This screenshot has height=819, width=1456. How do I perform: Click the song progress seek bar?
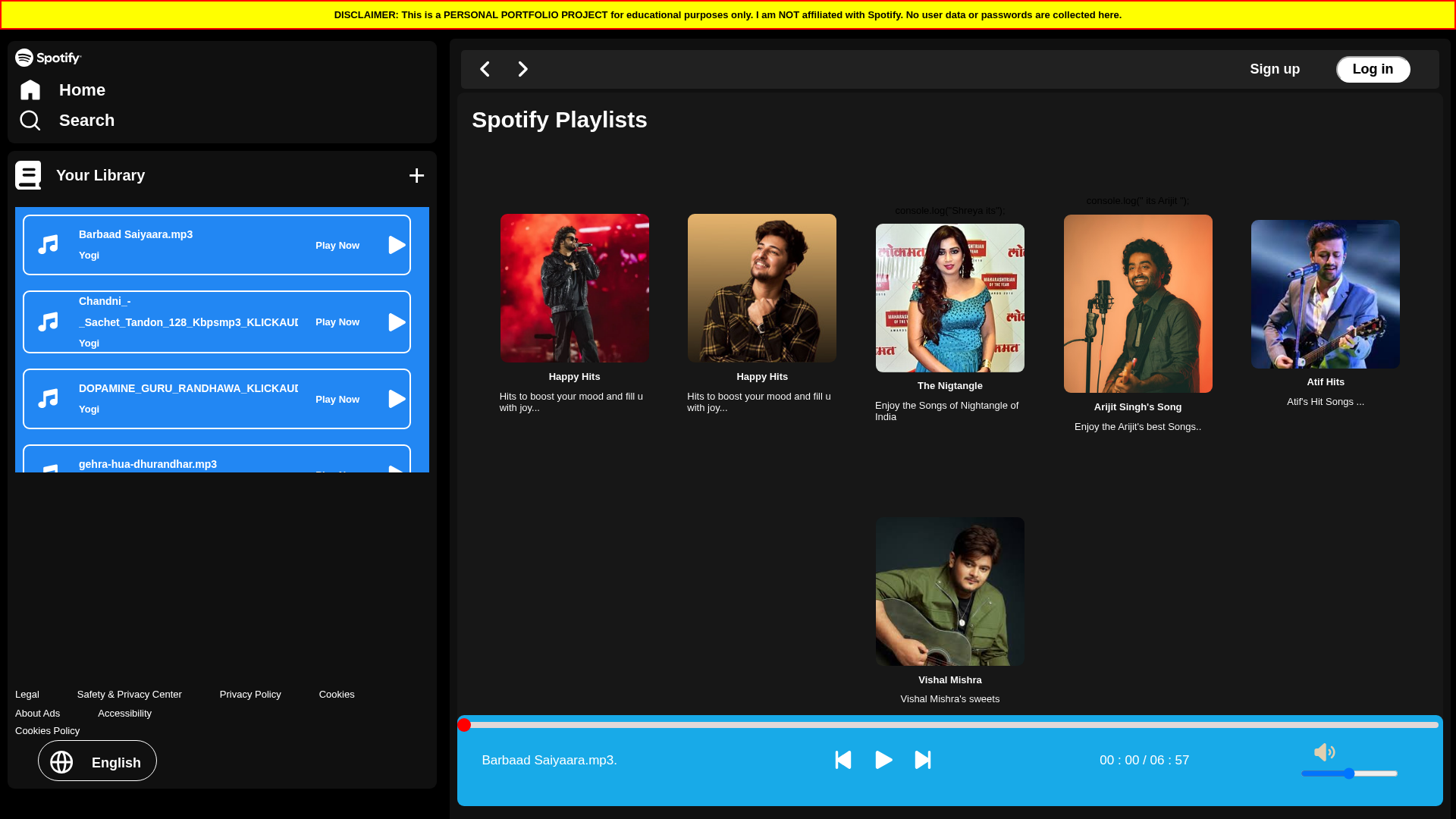[948, 725]
